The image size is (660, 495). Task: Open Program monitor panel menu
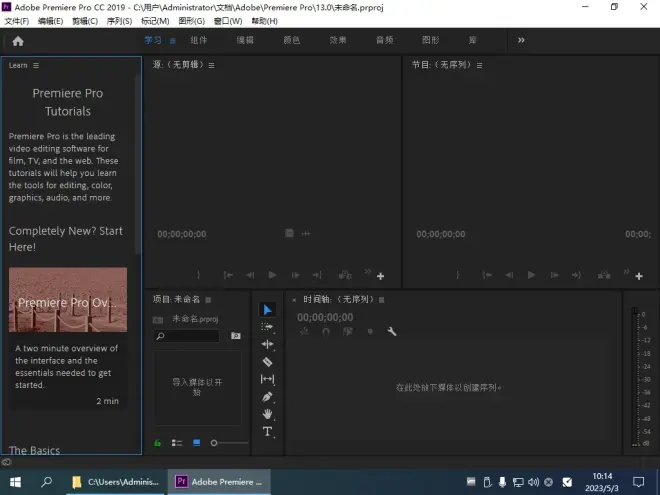[479, 65]
